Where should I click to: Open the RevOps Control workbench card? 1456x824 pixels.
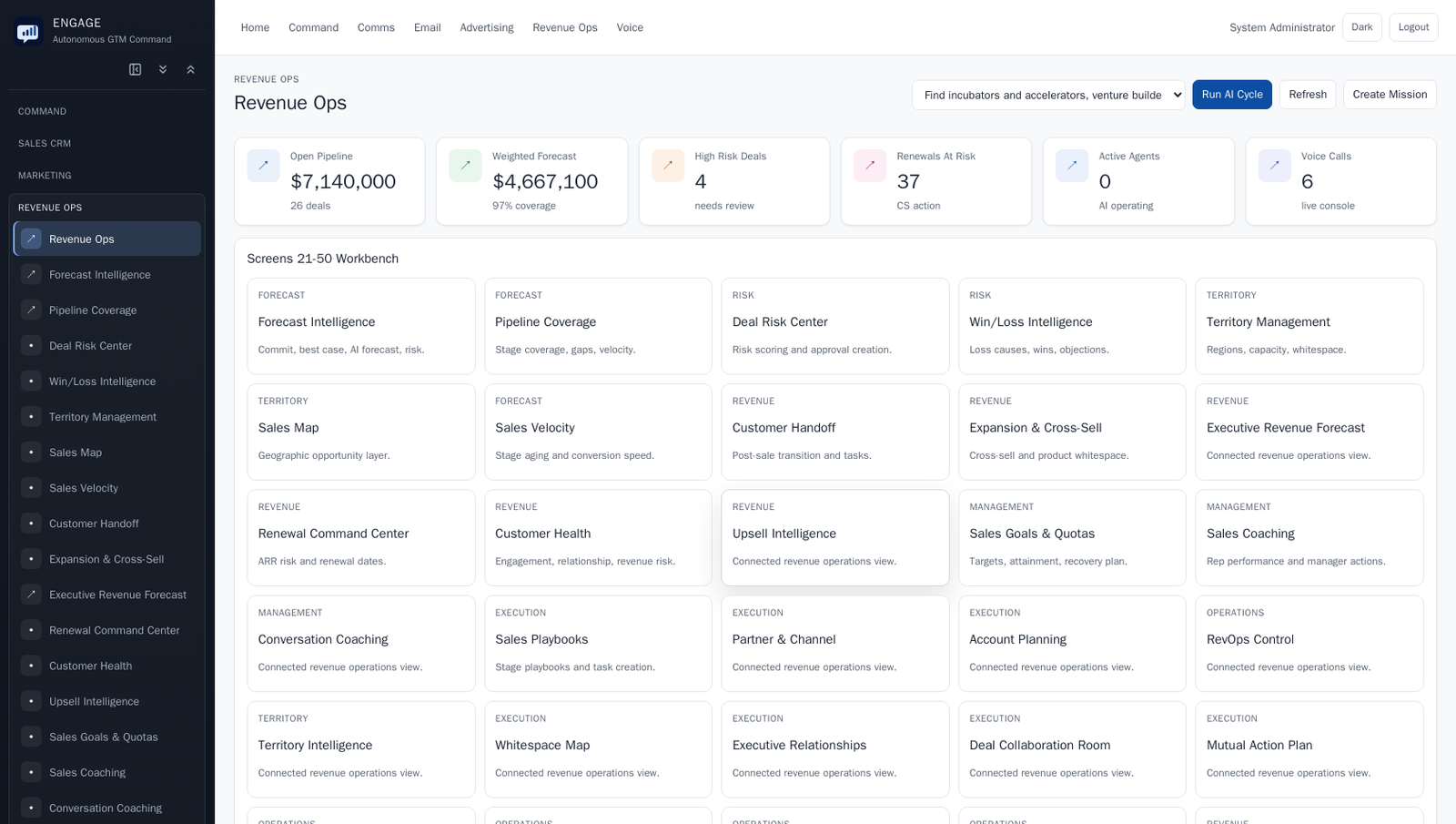point(1309,644)
